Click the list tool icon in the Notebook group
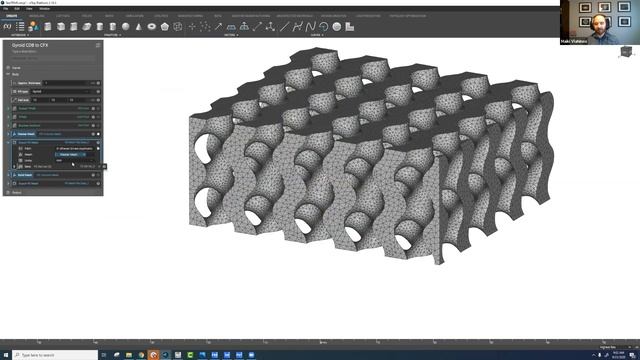This screenshot has height=360, width=640. tap(20, 27)
